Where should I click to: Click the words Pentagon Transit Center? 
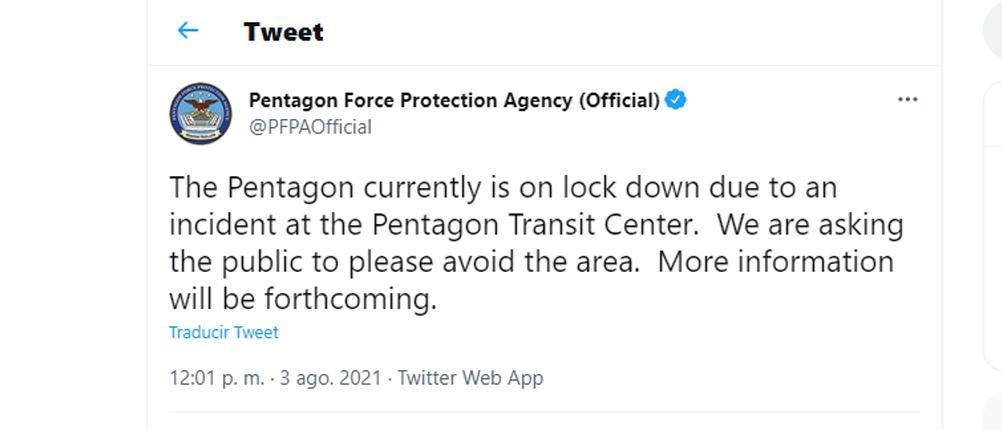[x=532, y=225]
